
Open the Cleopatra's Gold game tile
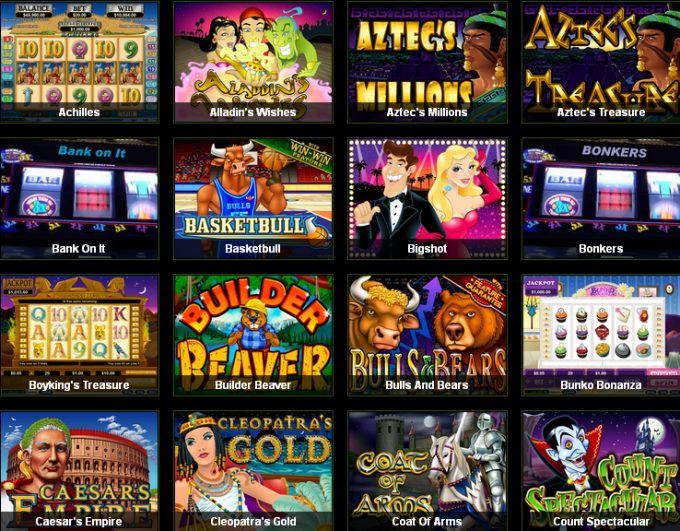[x=253, y=471]
